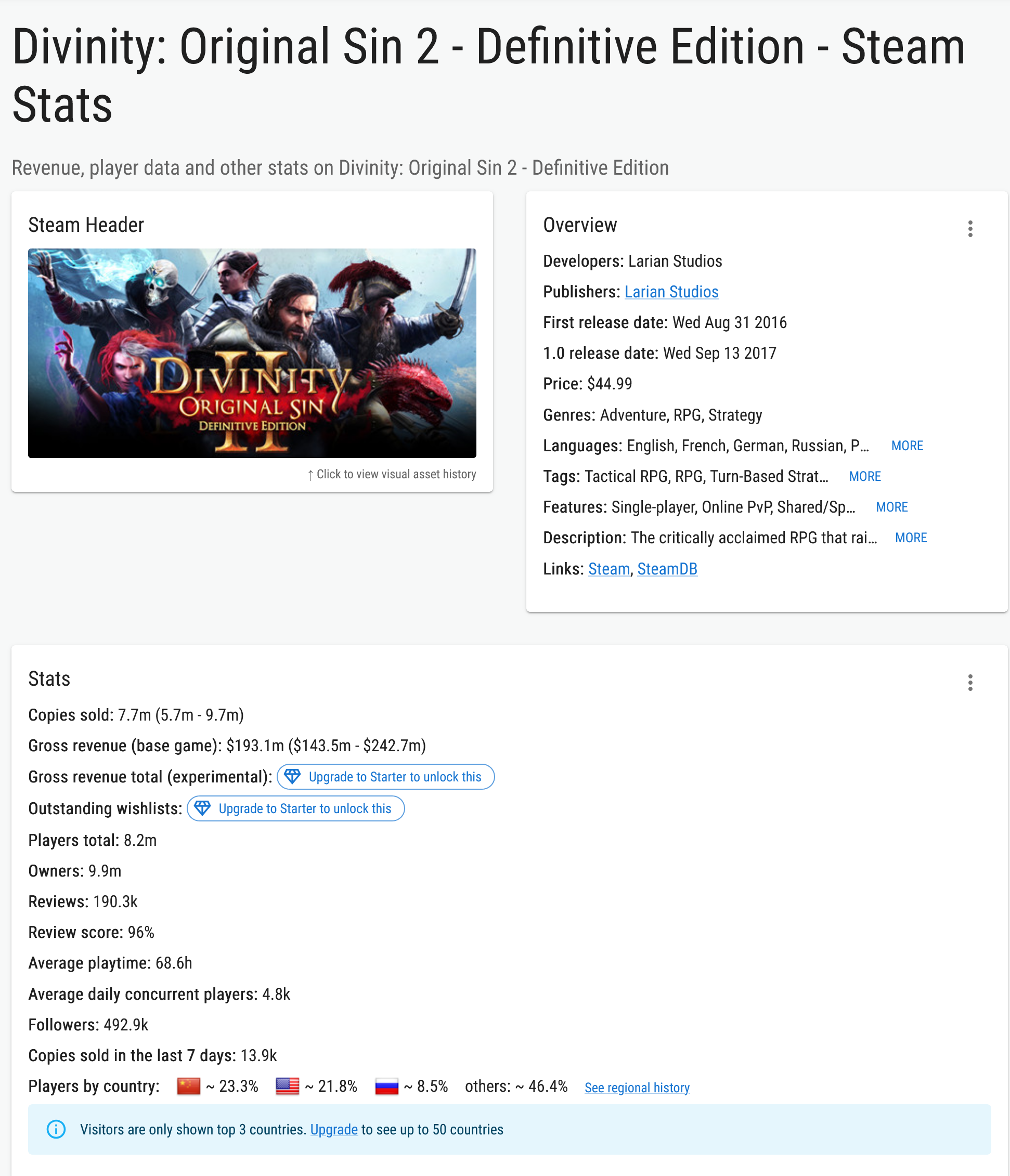The image size is (1010, 1176).
Task: Click 'Genres: Adventure, RPG, Strategy' line
Action: click(x=653, y=415)
